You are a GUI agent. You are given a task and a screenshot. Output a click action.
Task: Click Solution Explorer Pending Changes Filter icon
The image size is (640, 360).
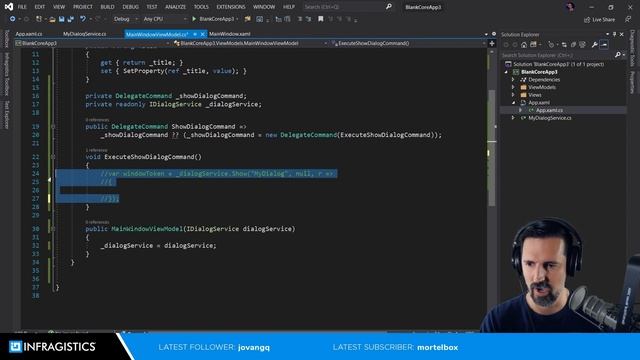pos(551,45)
